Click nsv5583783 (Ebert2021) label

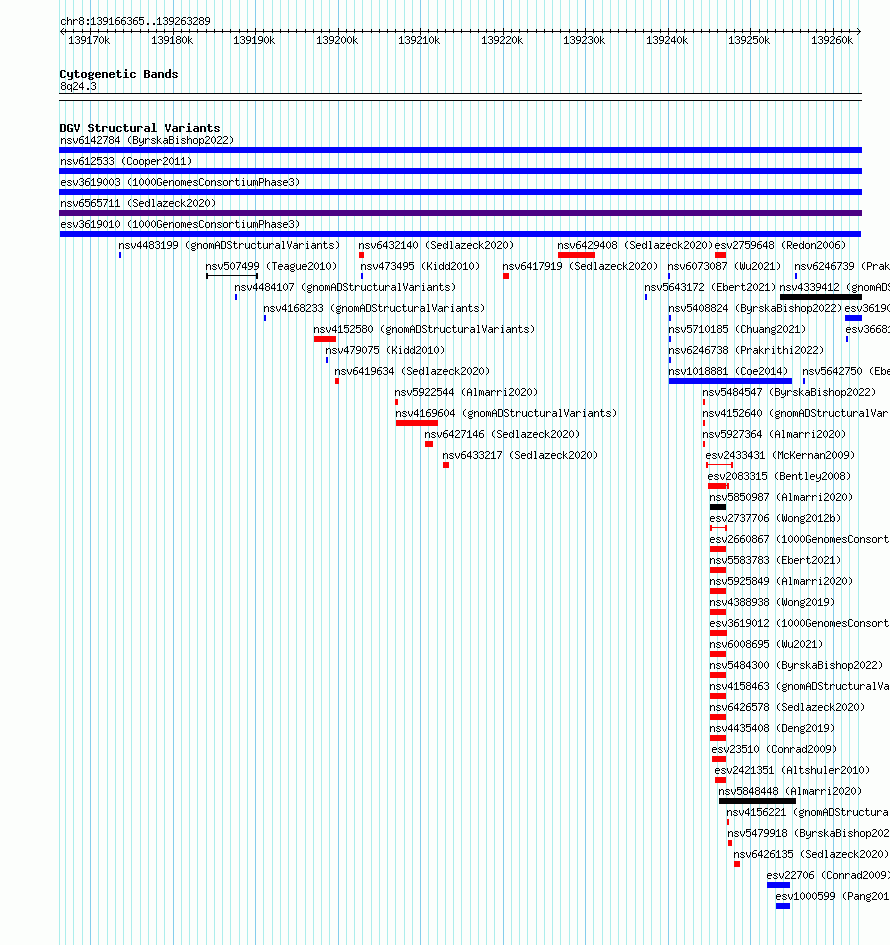click(x=776, y=560)
